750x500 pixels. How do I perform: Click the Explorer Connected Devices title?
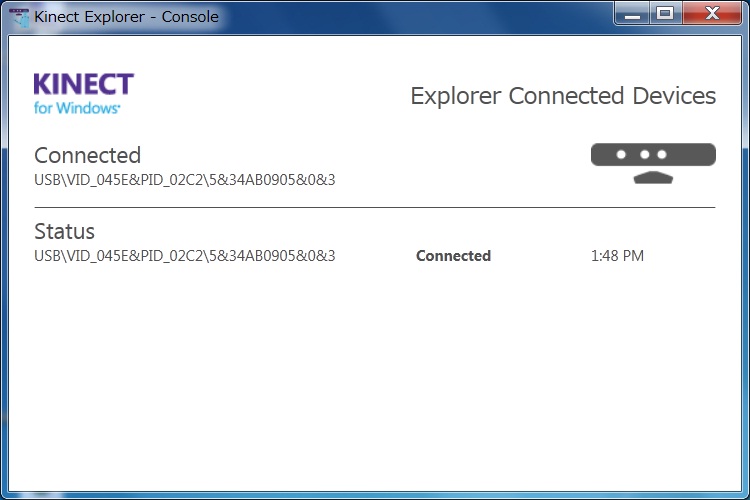pyautogui.click(x=563, y=96)
